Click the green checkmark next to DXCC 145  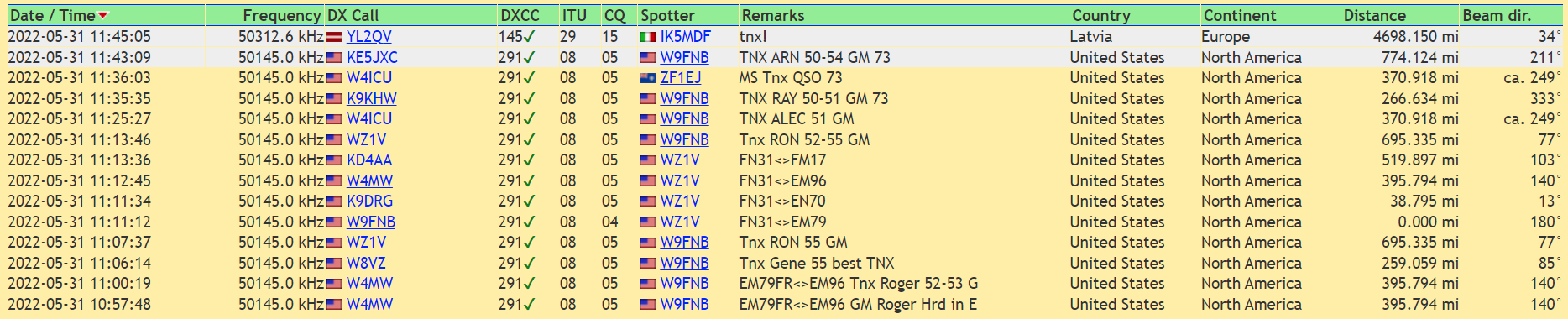click(x=529, y=37)
